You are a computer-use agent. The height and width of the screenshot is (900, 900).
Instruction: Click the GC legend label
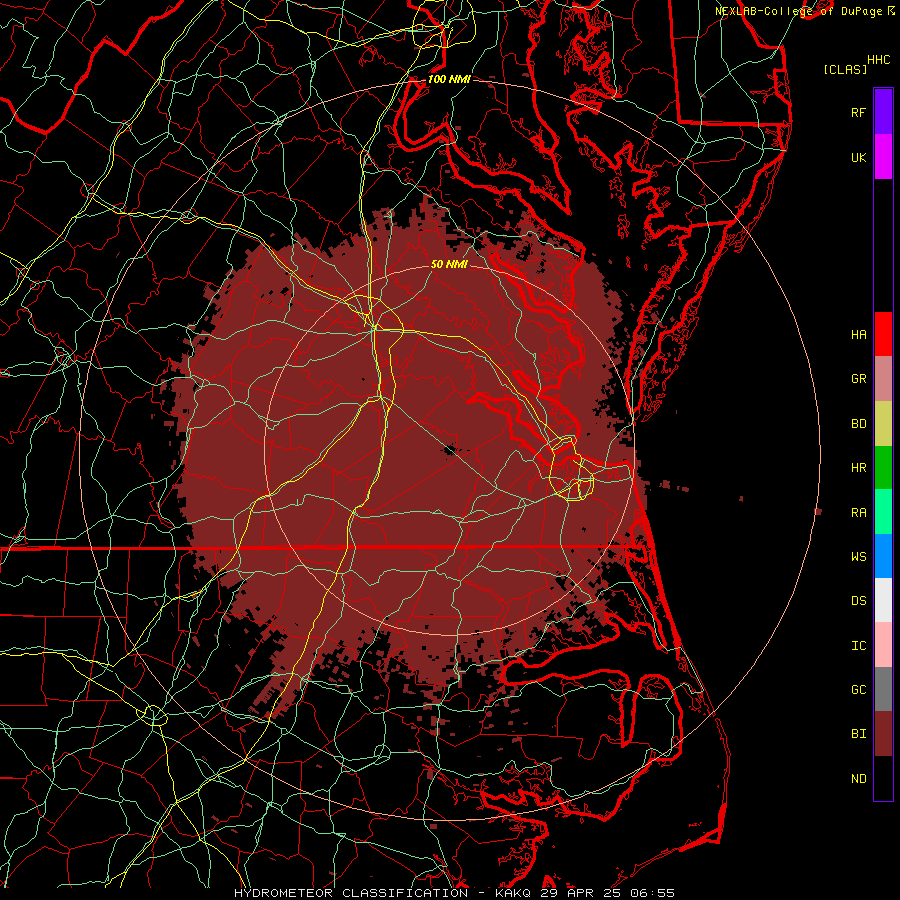(858, 689)
